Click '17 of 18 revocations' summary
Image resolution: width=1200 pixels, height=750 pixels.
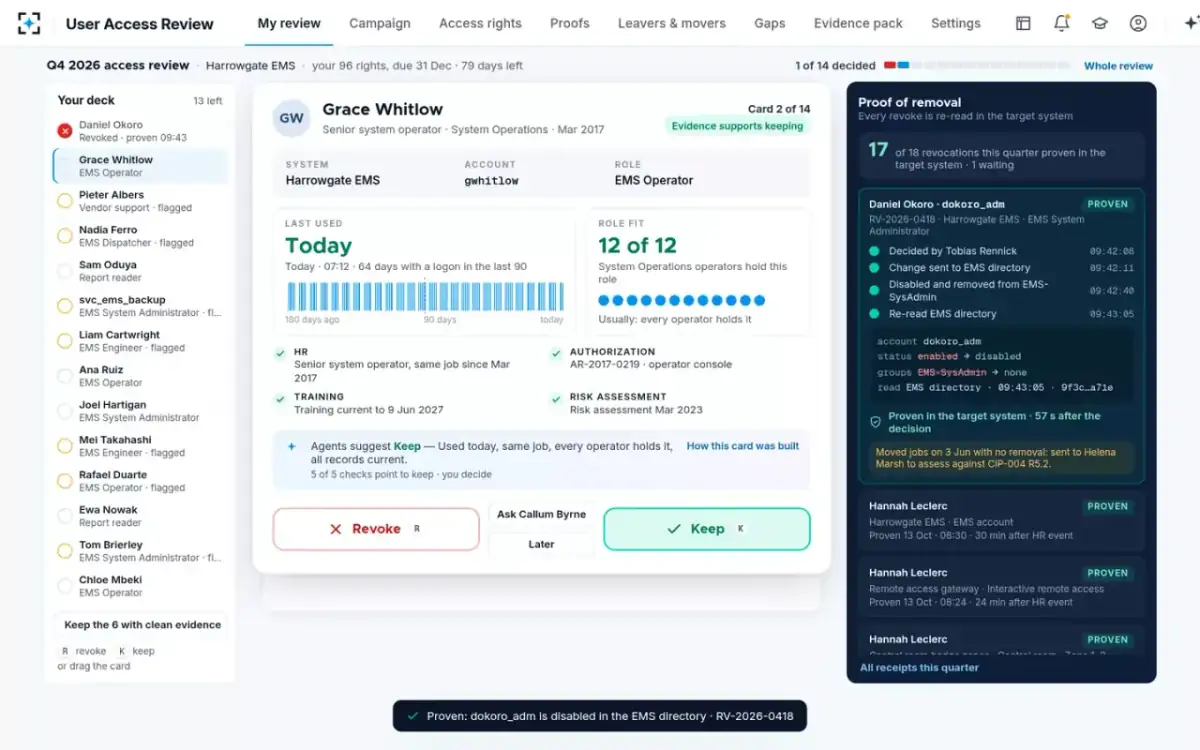click(1001, 155)
